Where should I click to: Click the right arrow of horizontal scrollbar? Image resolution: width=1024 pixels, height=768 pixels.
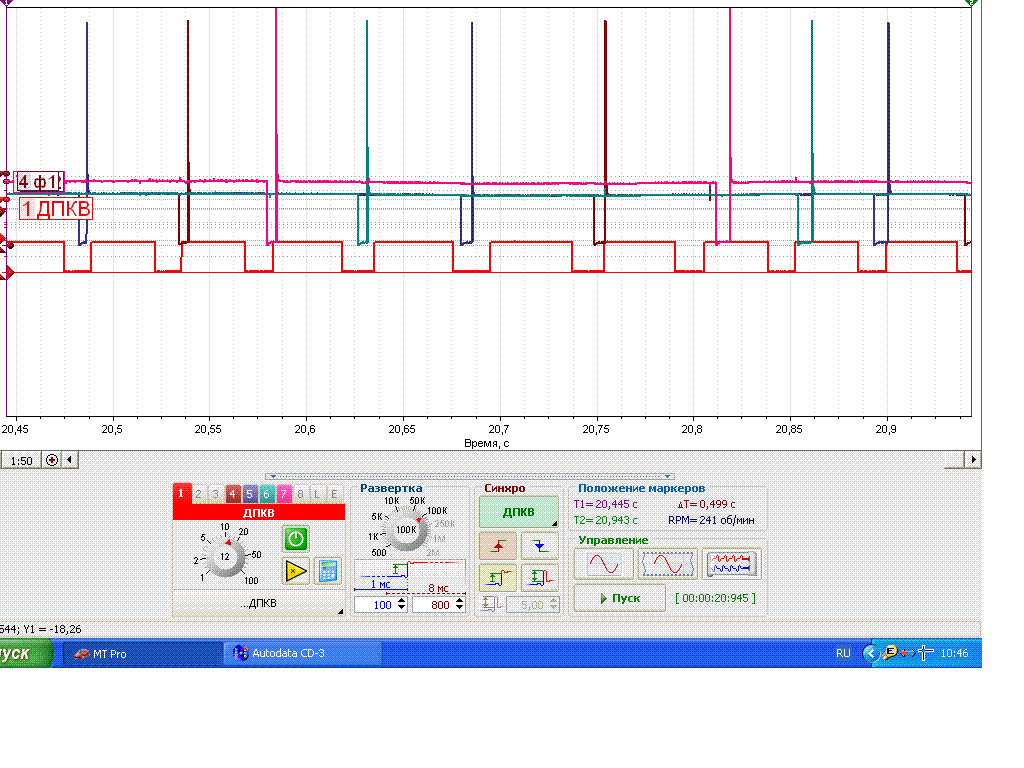pos(973,460)
